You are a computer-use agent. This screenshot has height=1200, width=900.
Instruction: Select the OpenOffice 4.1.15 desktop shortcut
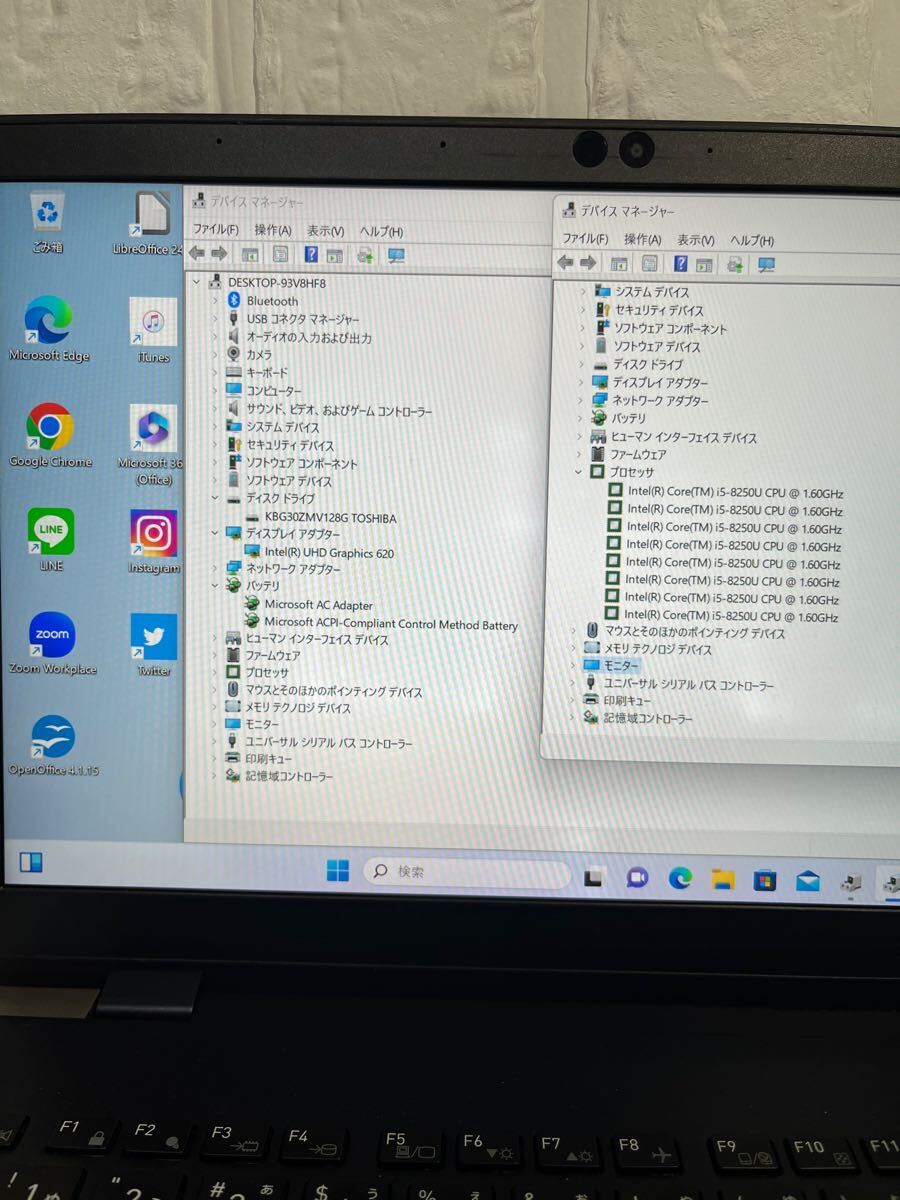[53, 746]
